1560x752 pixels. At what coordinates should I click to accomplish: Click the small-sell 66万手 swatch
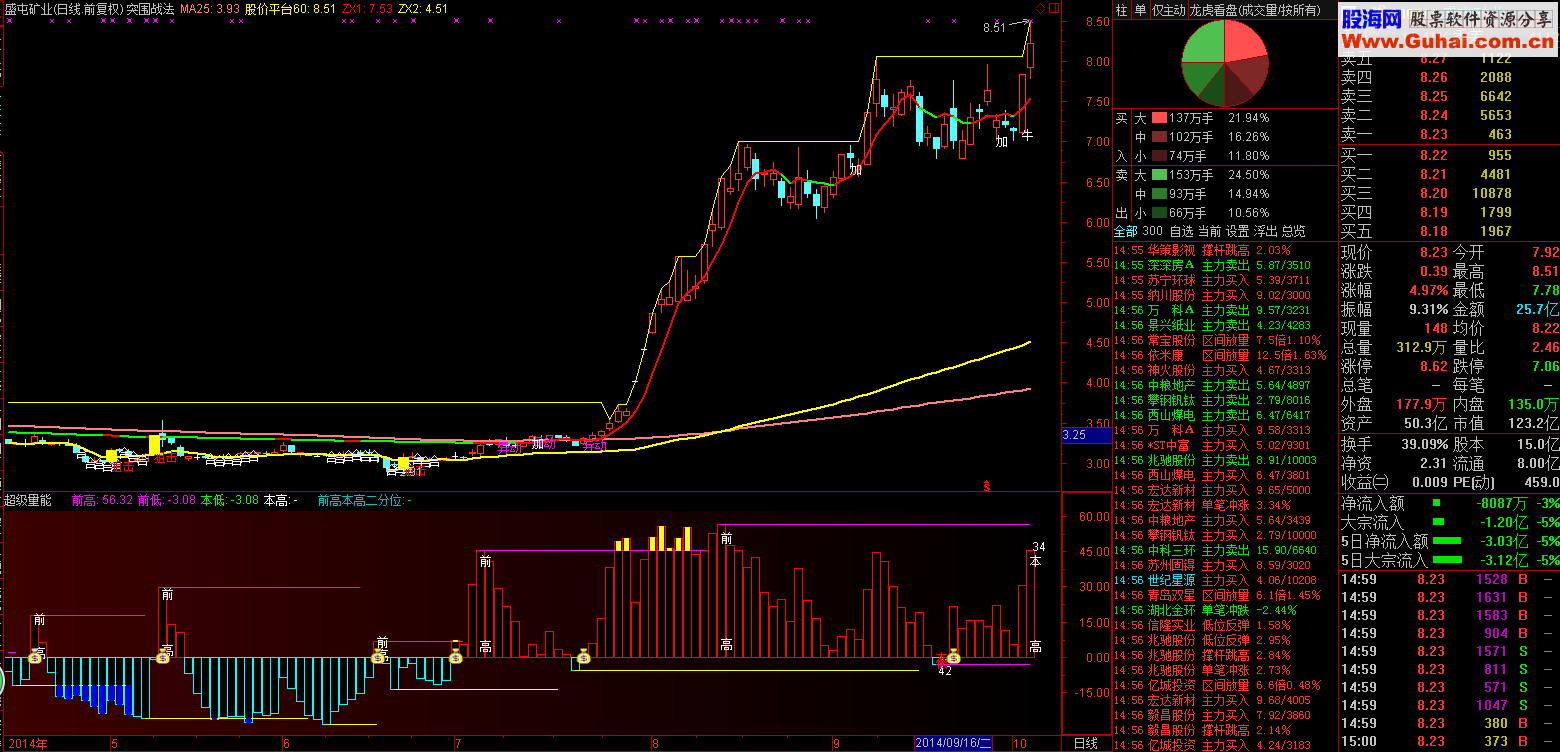coord(1158,213)
